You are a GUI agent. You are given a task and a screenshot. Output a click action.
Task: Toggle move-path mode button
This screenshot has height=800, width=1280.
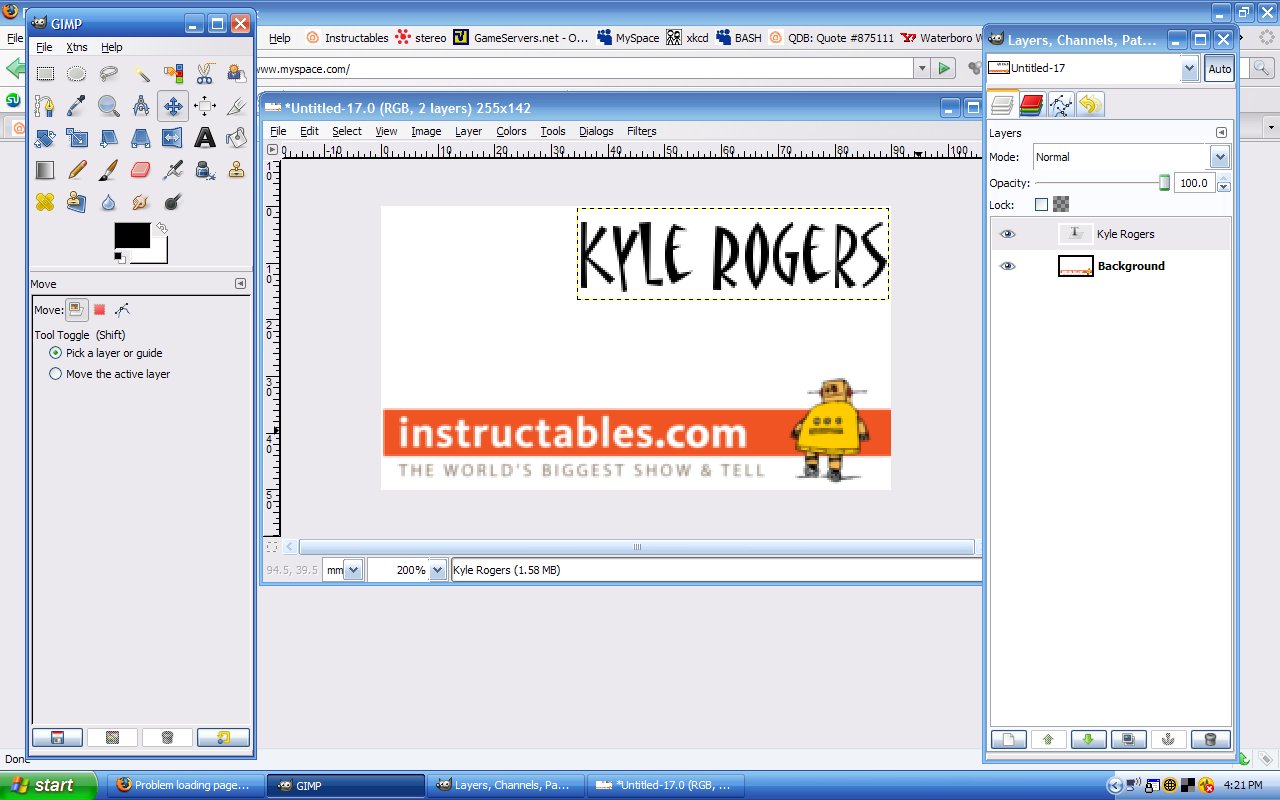pyautogui.click(x=122, y=310)
